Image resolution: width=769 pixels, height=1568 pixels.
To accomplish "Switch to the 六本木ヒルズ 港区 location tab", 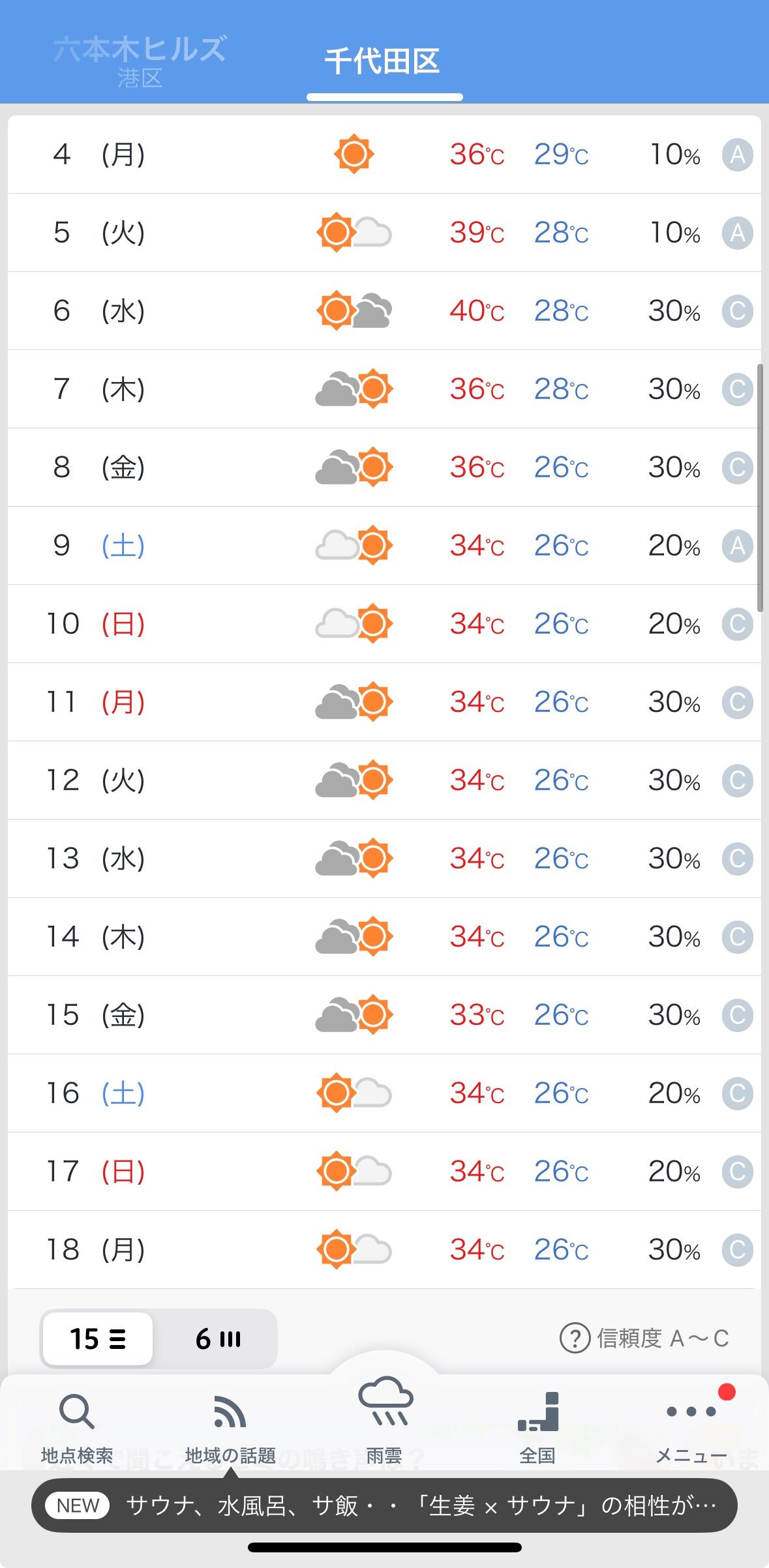I will click(140, 60).
